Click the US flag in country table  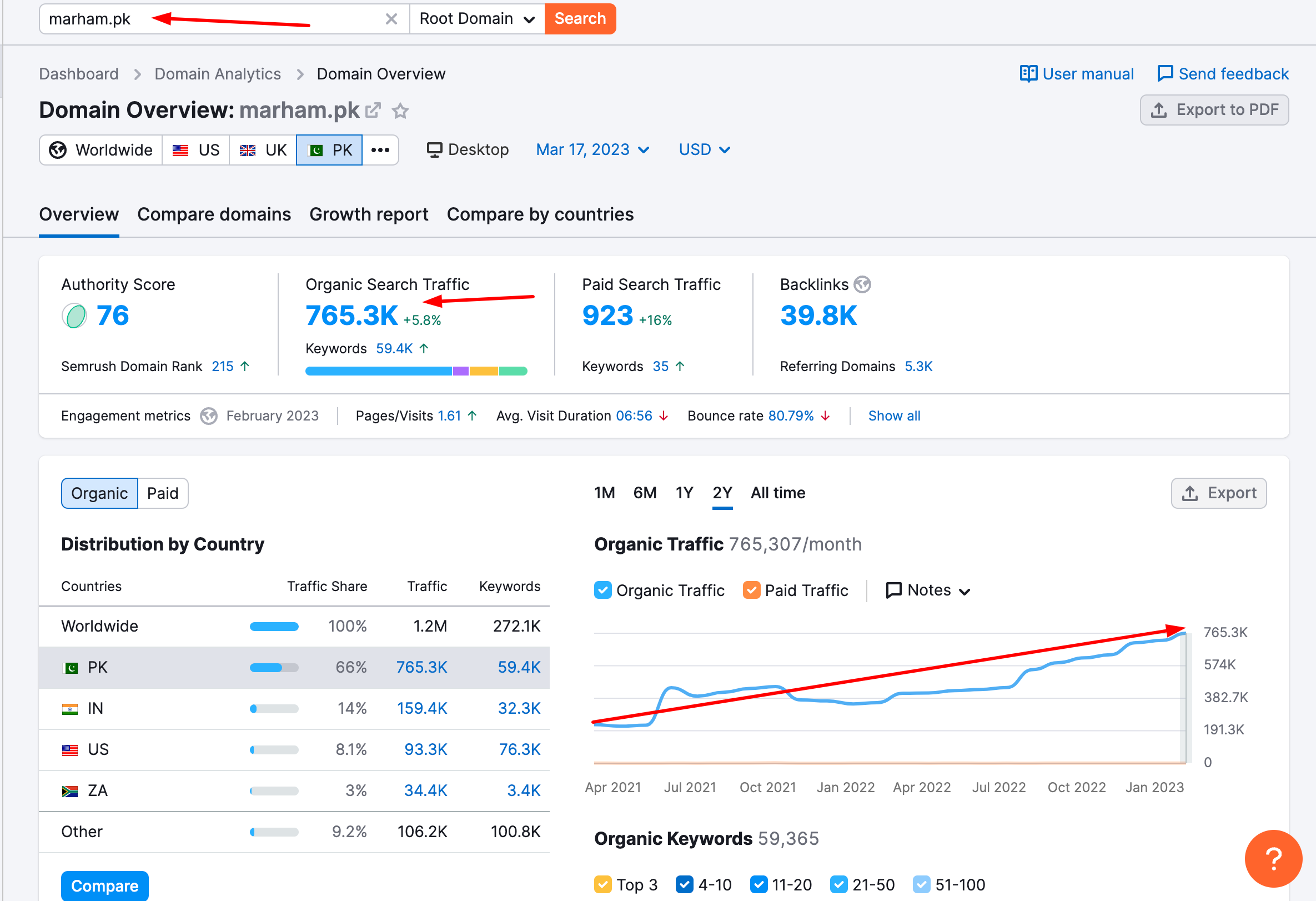pyautogui.click(x=70, y=750)
